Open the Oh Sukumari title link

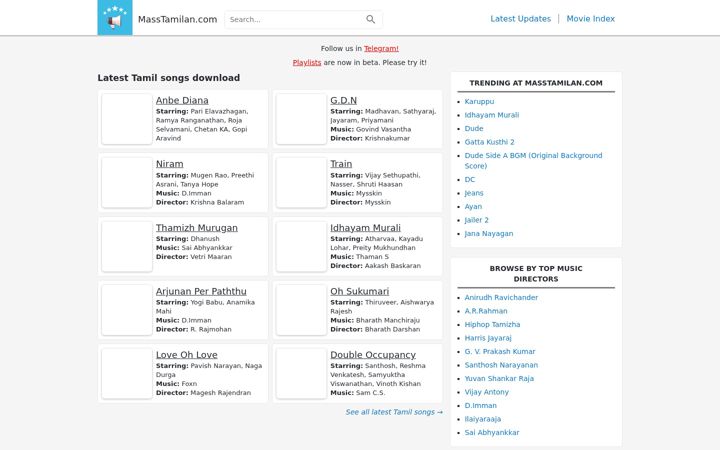(x=360, y=291)
